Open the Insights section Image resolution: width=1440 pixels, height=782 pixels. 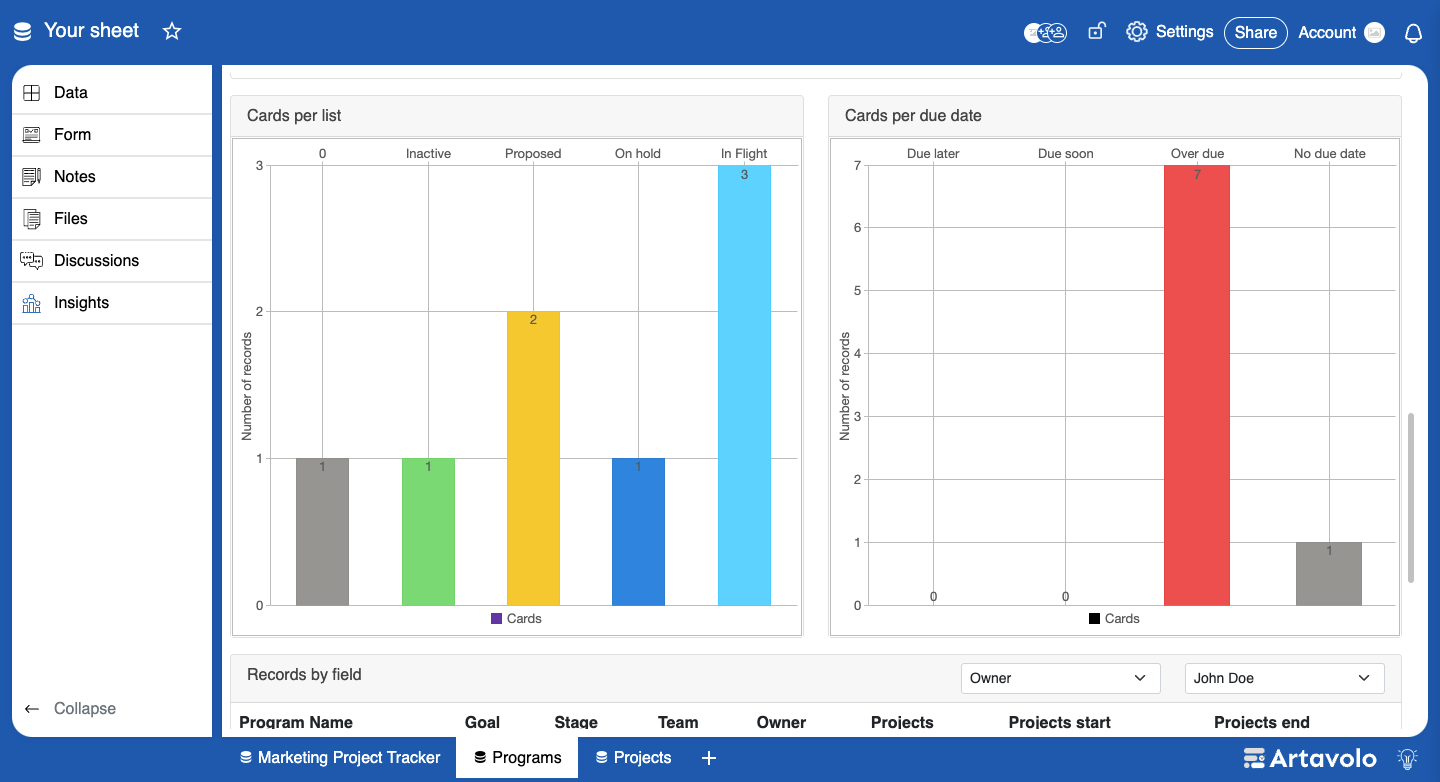pos(112,303)
